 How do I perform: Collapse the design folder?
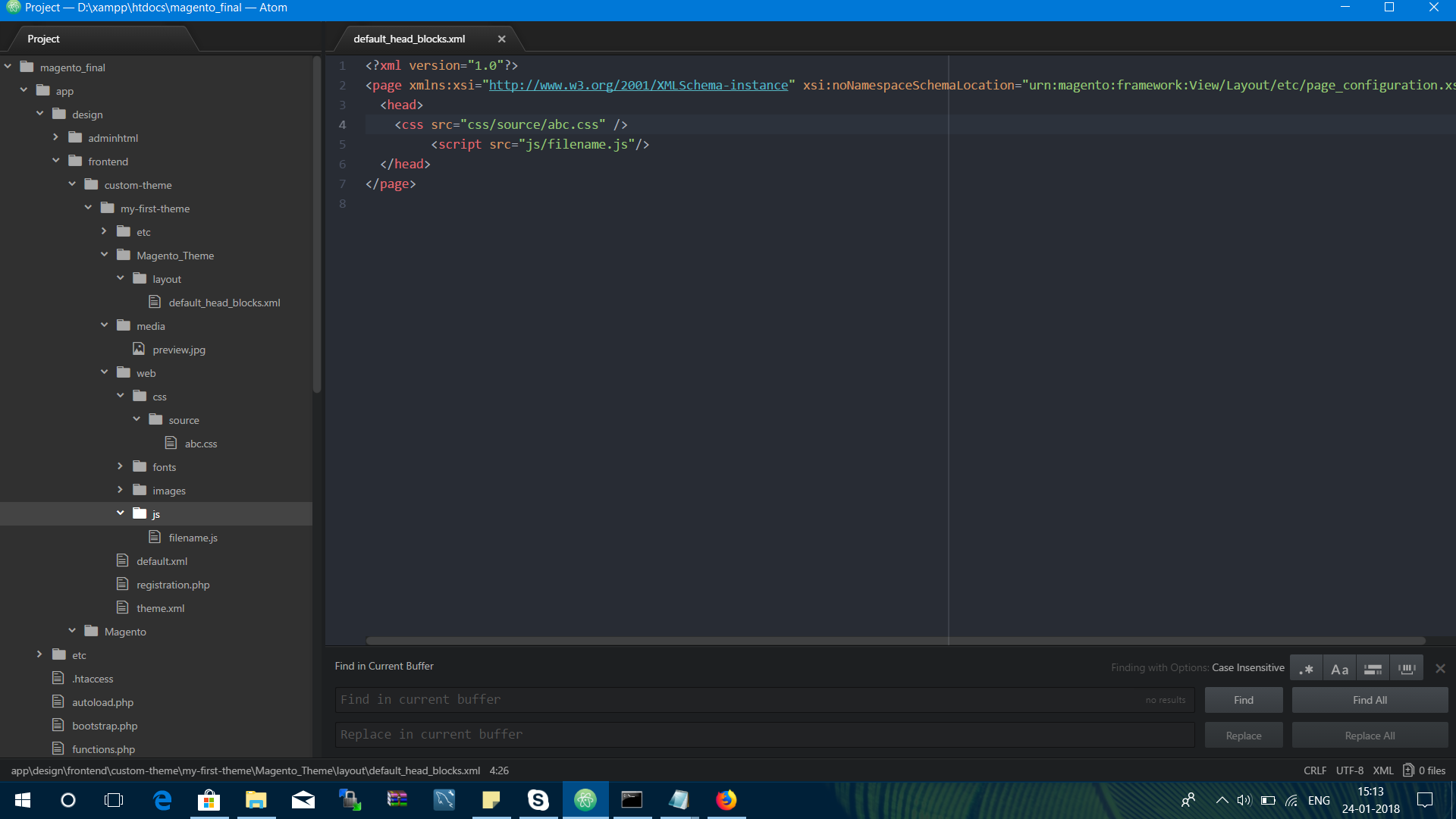[39, 114]
